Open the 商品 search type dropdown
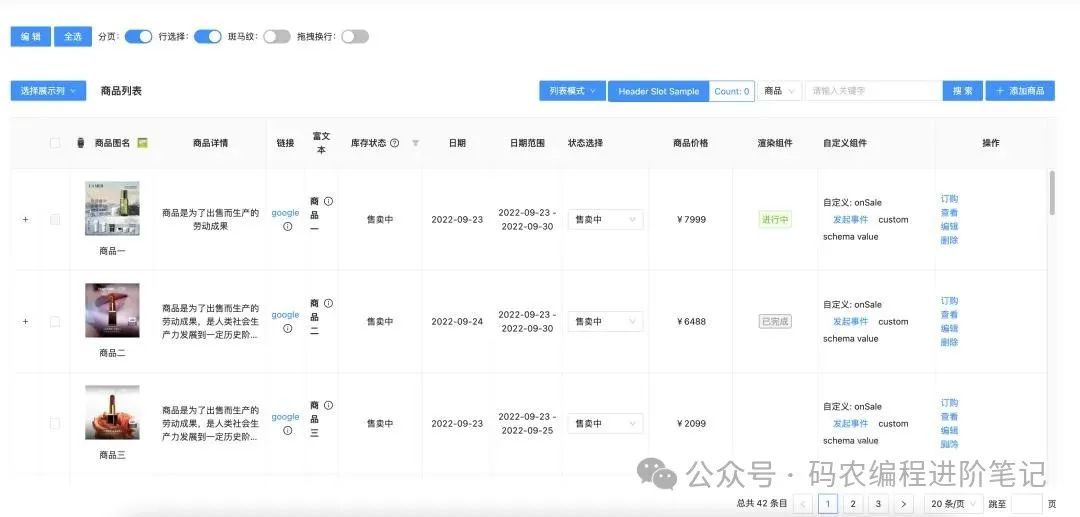Viewport: 1080px width, 517px height. pyautogui.click(x=780, y=91)
